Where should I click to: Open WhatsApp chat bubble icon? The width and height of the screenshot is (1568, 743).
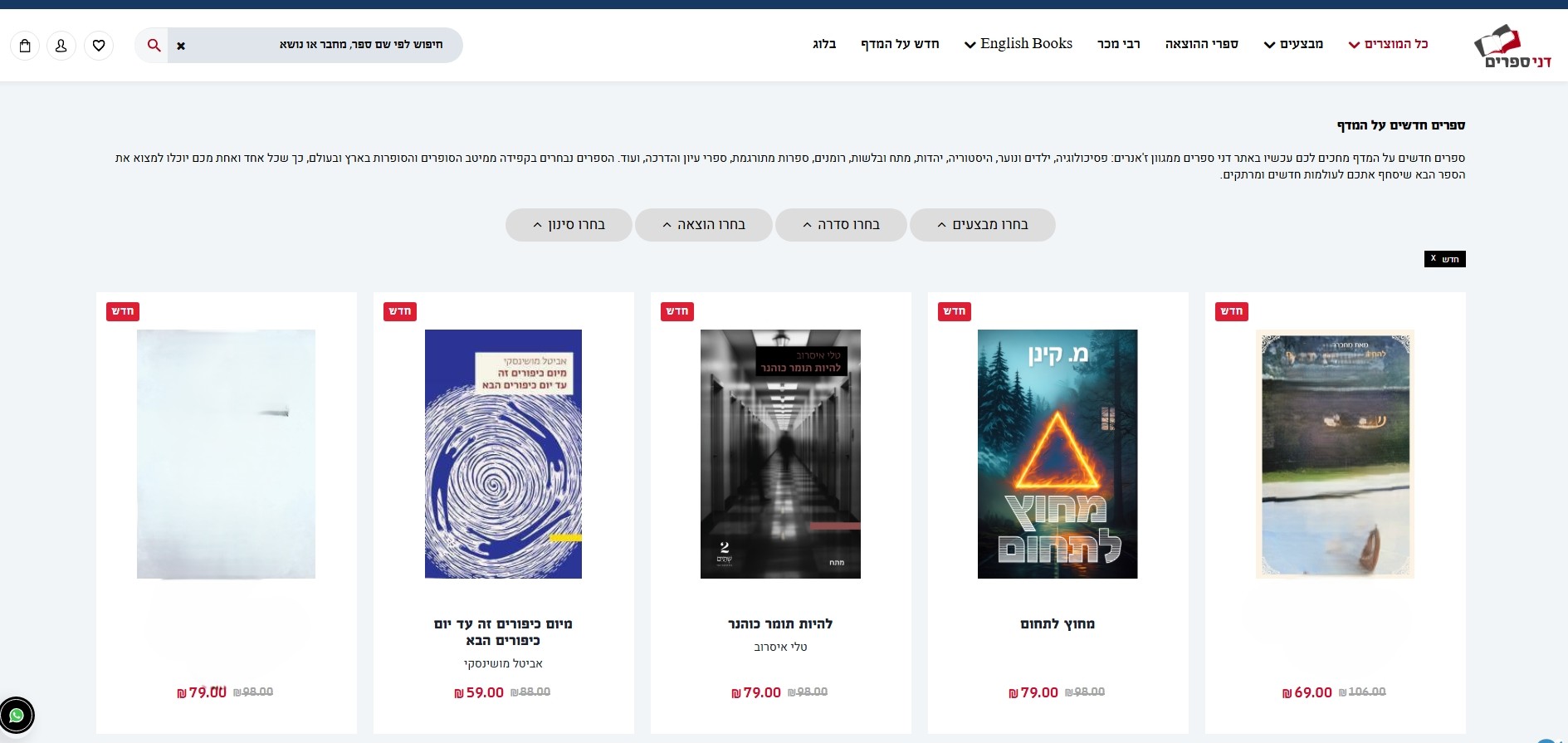[x=17, y=715]
